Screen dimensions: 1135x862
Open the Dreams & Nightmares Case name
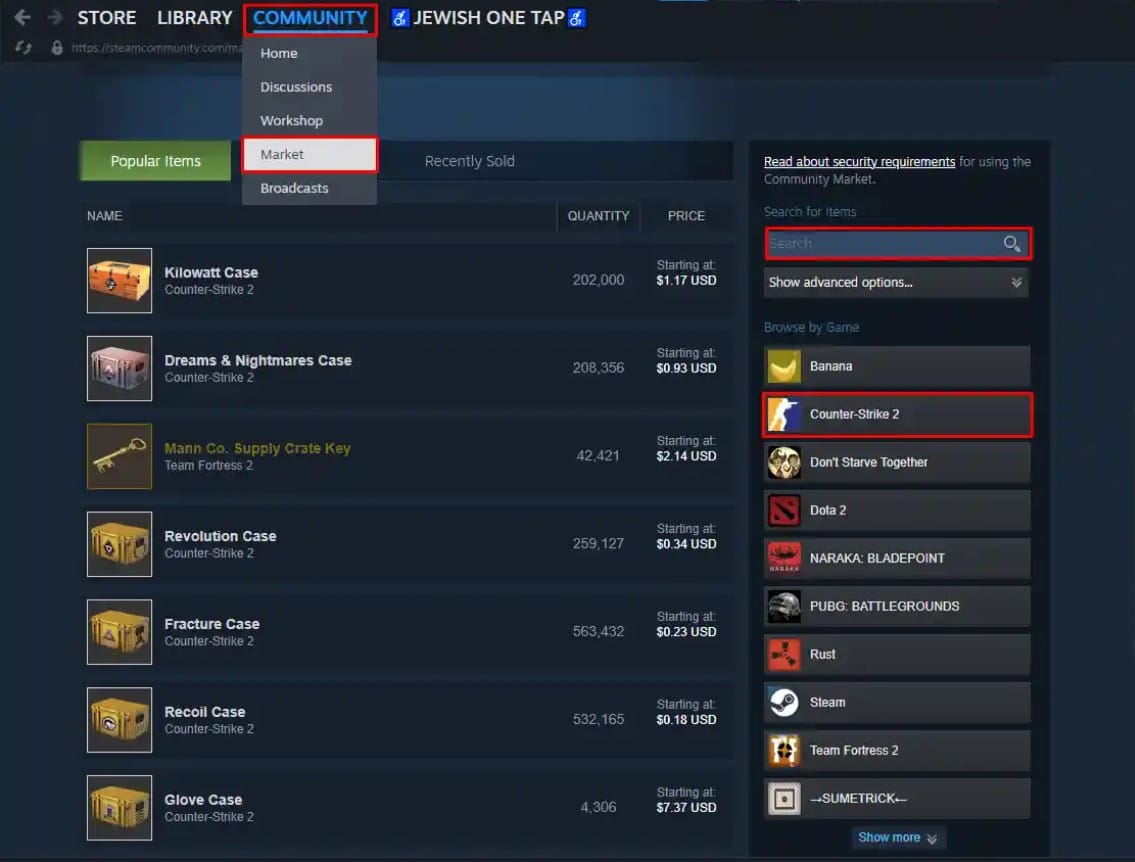258,360
